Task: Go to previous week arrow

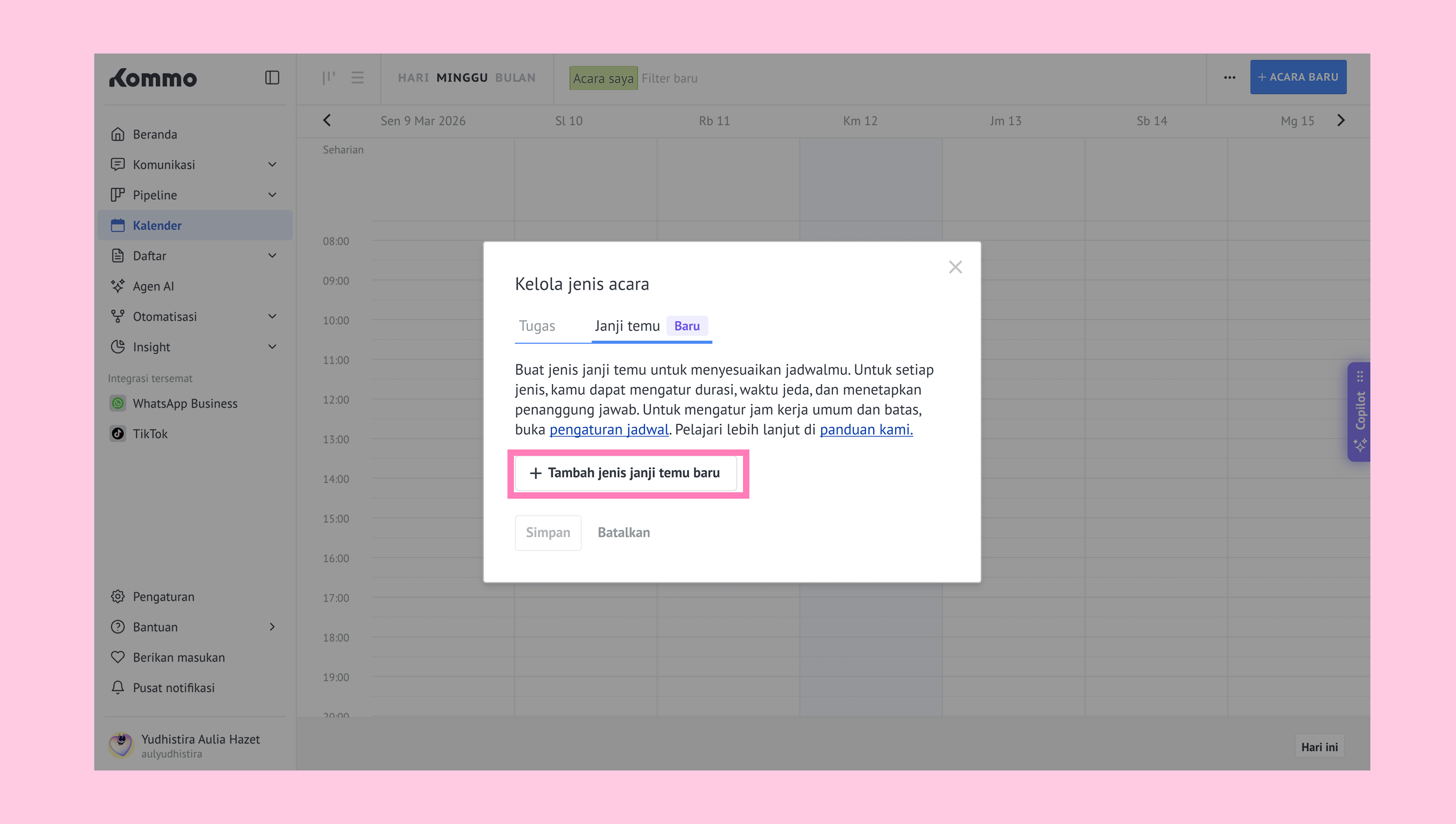Action: coord(327,120)
